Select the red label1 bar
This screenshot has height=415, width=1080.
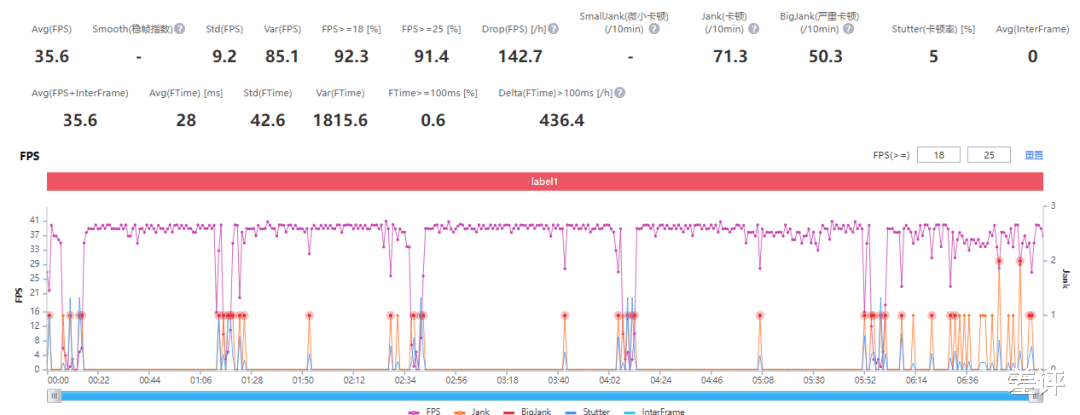click(x=545, y=181)
